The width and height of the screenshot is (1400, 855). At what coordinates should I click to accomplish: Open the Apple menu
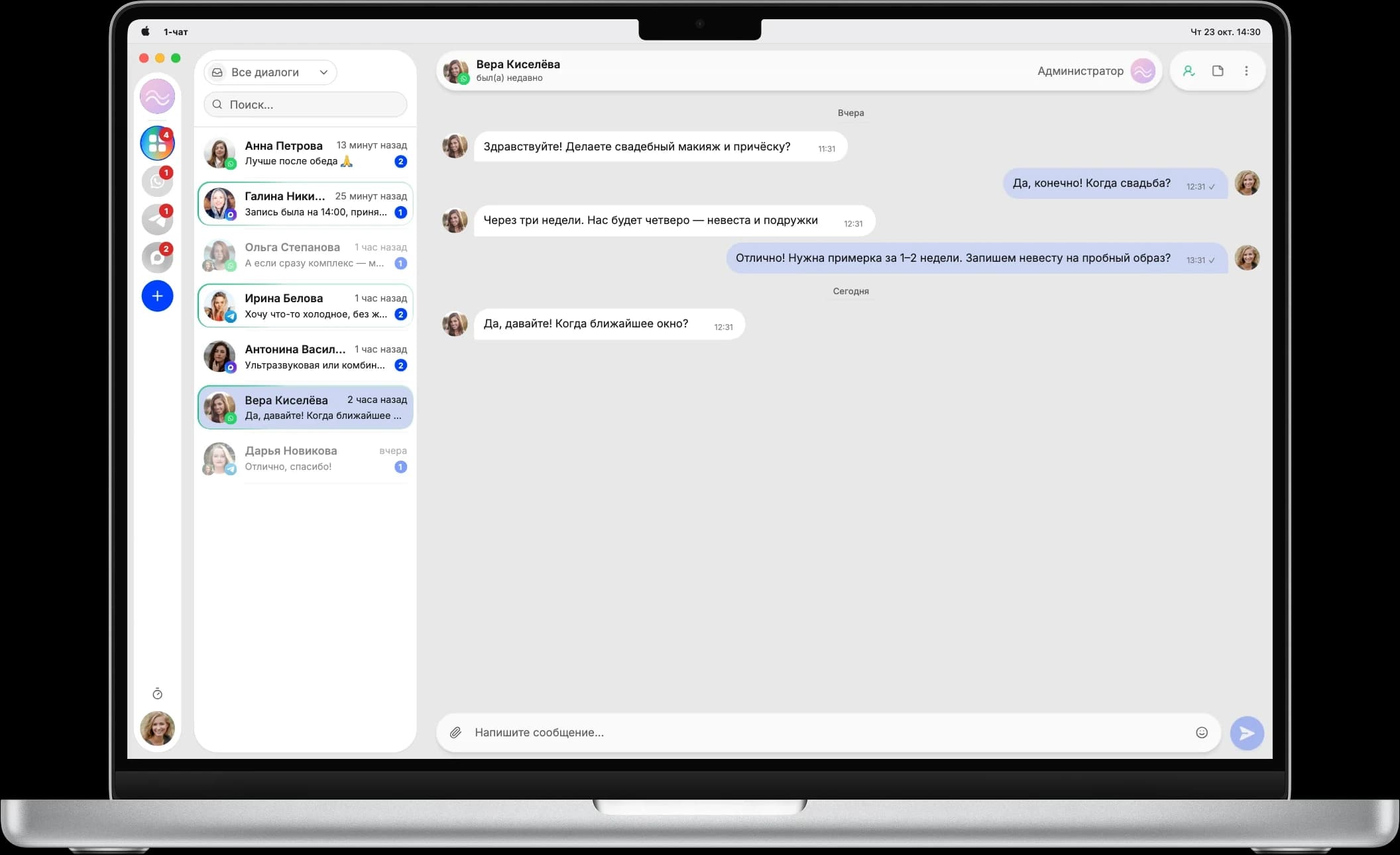146,31
